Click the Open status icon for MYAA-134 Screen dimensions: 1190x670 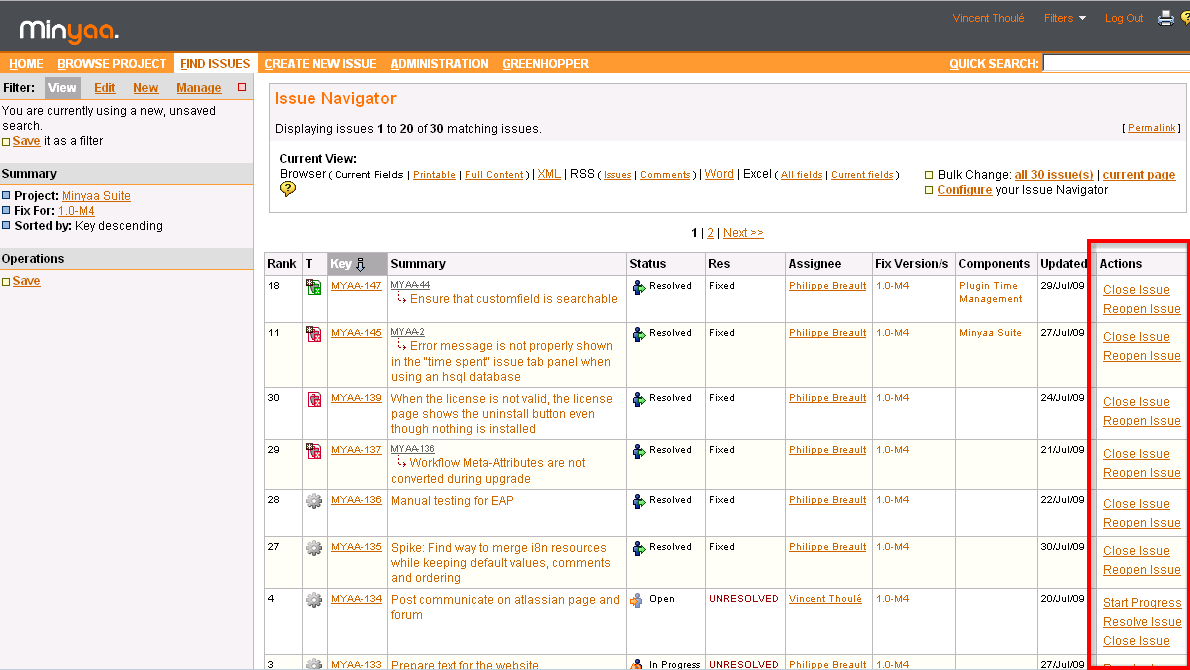638,599
